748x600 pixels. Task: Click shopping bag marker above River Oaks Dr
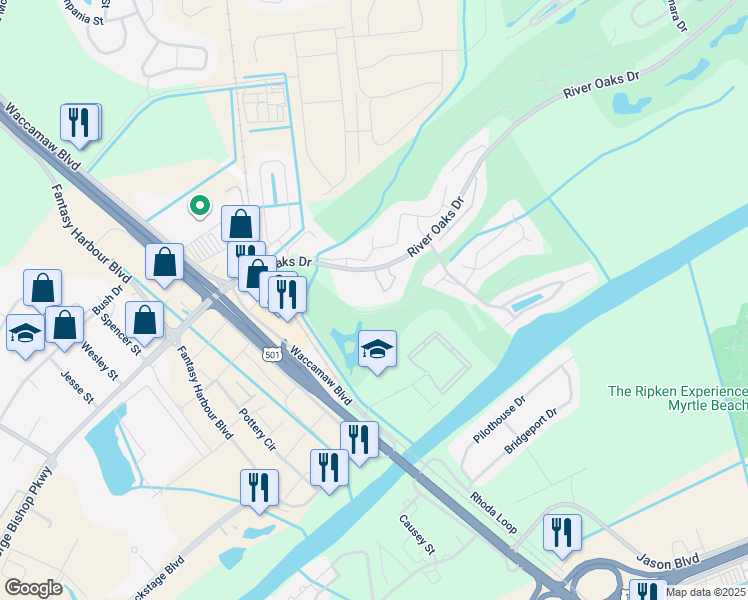coord(240,224)
